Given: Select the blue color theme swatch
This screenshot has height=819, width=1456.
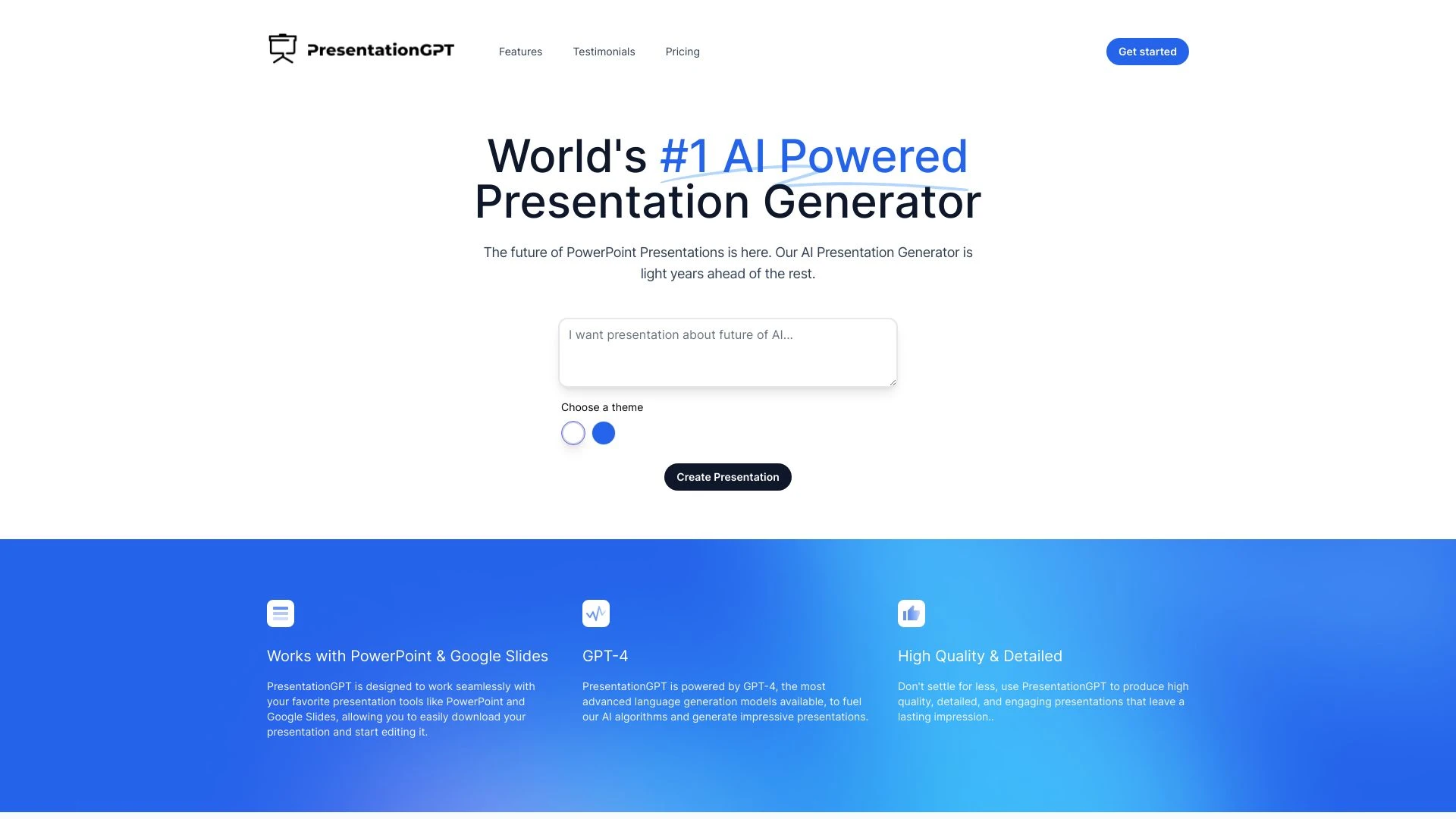Looking at the screenshot, I should 603,432.
